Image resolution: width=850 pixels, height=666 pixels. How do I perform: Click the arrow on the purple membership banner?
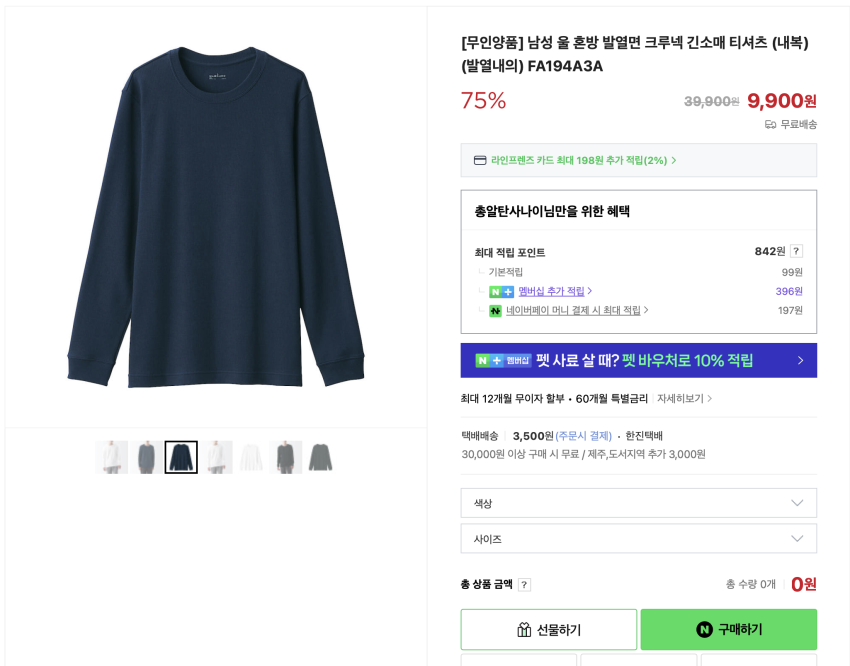click(800, 360)
